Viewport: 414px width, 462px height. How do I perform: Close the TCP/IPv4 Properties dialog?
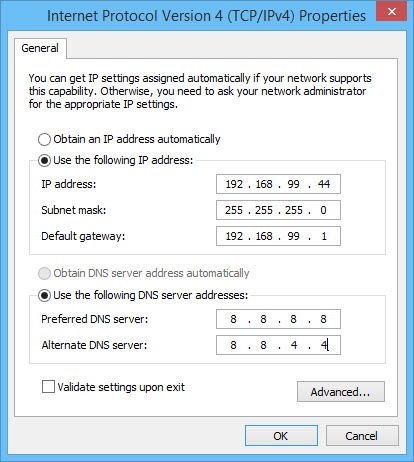(x=392, y=11)
